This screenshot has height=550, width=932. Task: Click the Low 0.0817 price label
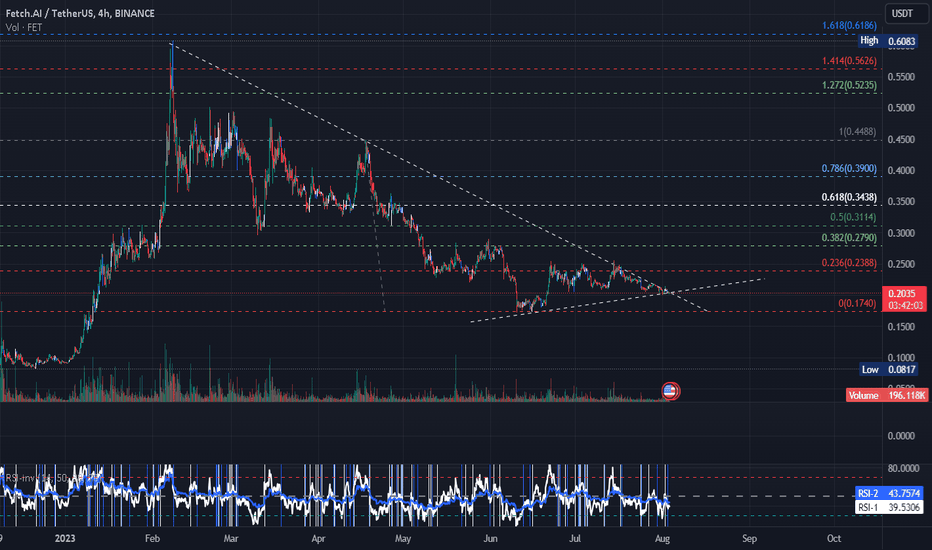889,369
